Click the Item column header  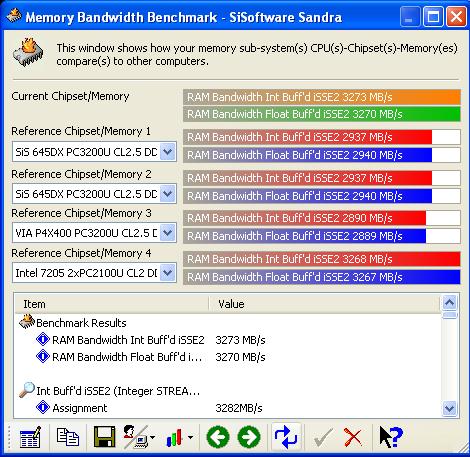(112, 304)
